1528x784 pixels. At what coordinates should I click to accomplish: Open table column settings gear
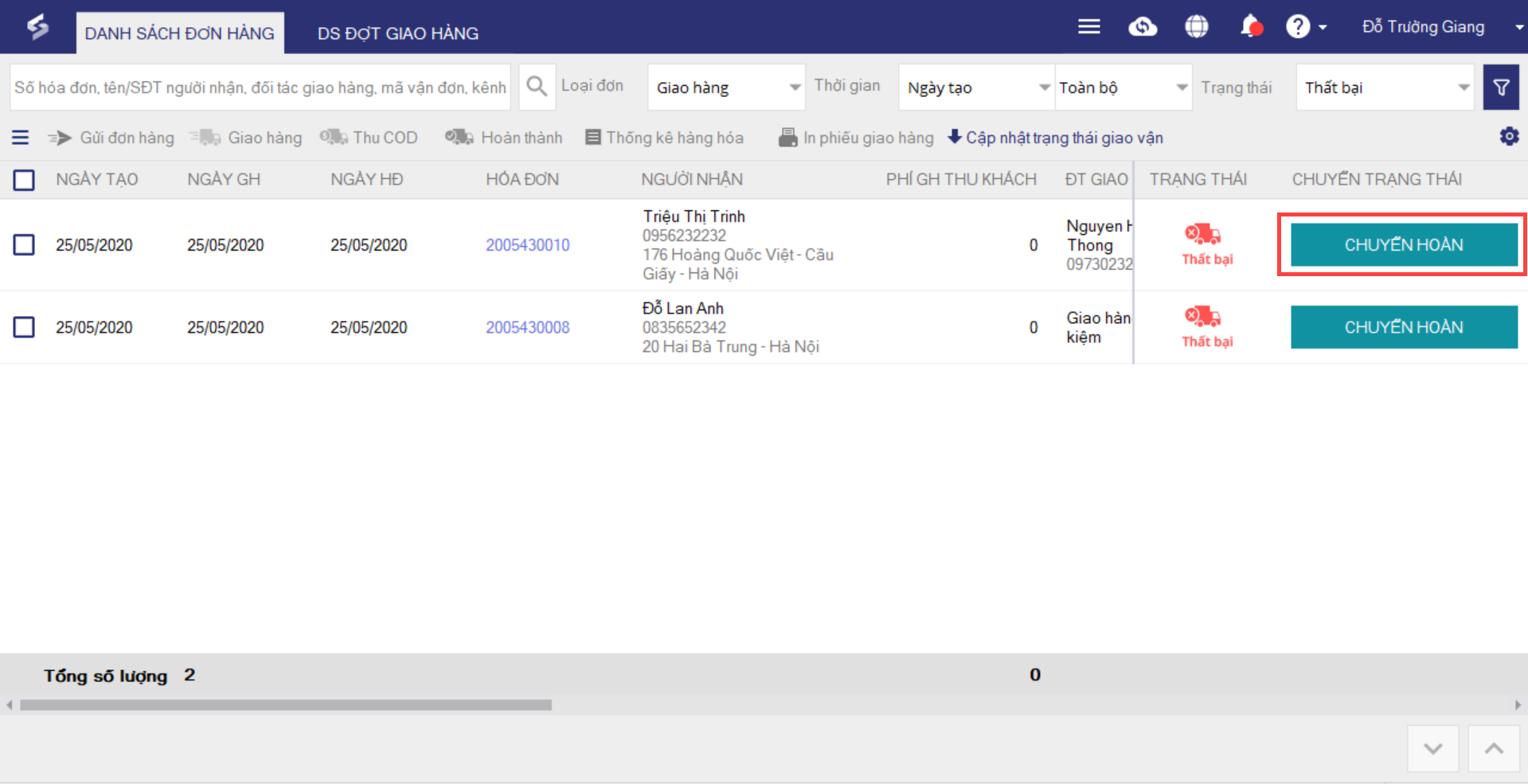[x=1509, y=137]
